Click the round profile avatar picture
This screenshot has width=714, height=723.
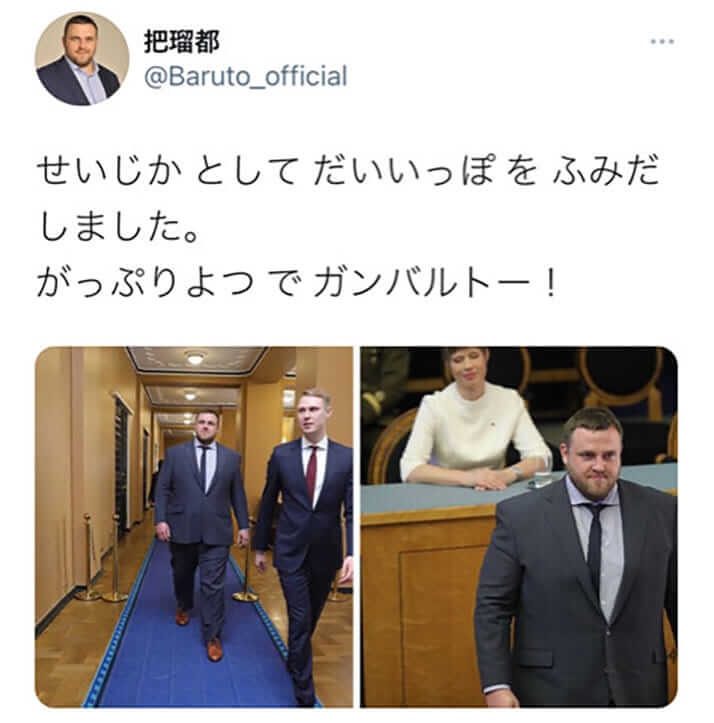click(x=82, y=59)
